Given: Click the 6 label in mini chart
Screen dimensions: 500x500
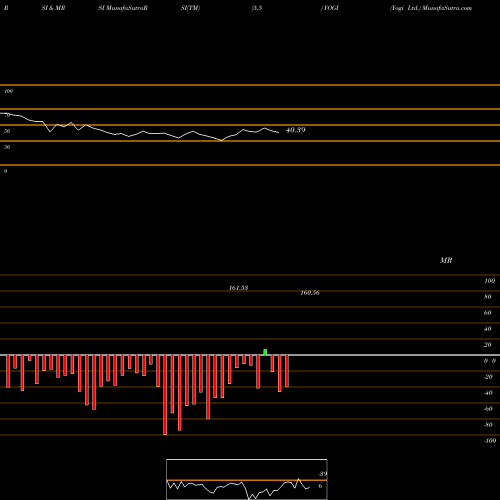Looking at the screenshot, I should tap(320, 486).
